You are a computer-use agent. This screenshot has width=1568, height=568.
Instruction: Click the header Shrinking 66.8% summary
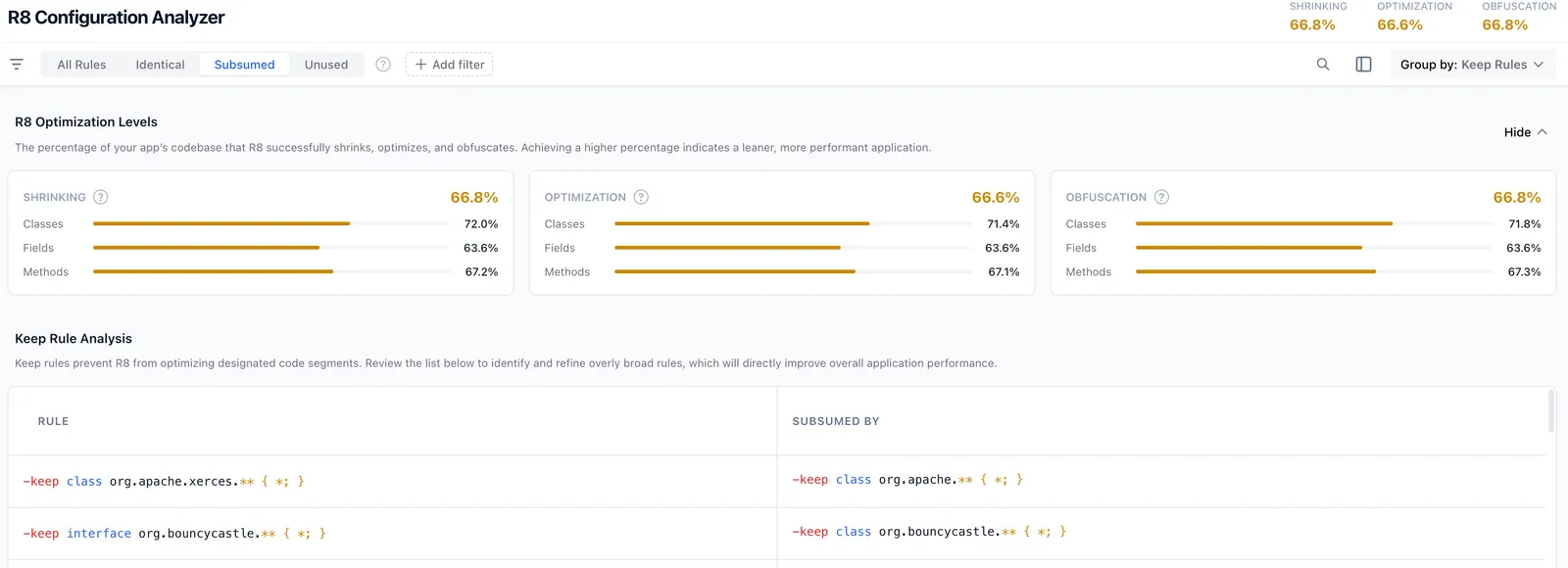tap(1318, 17)
